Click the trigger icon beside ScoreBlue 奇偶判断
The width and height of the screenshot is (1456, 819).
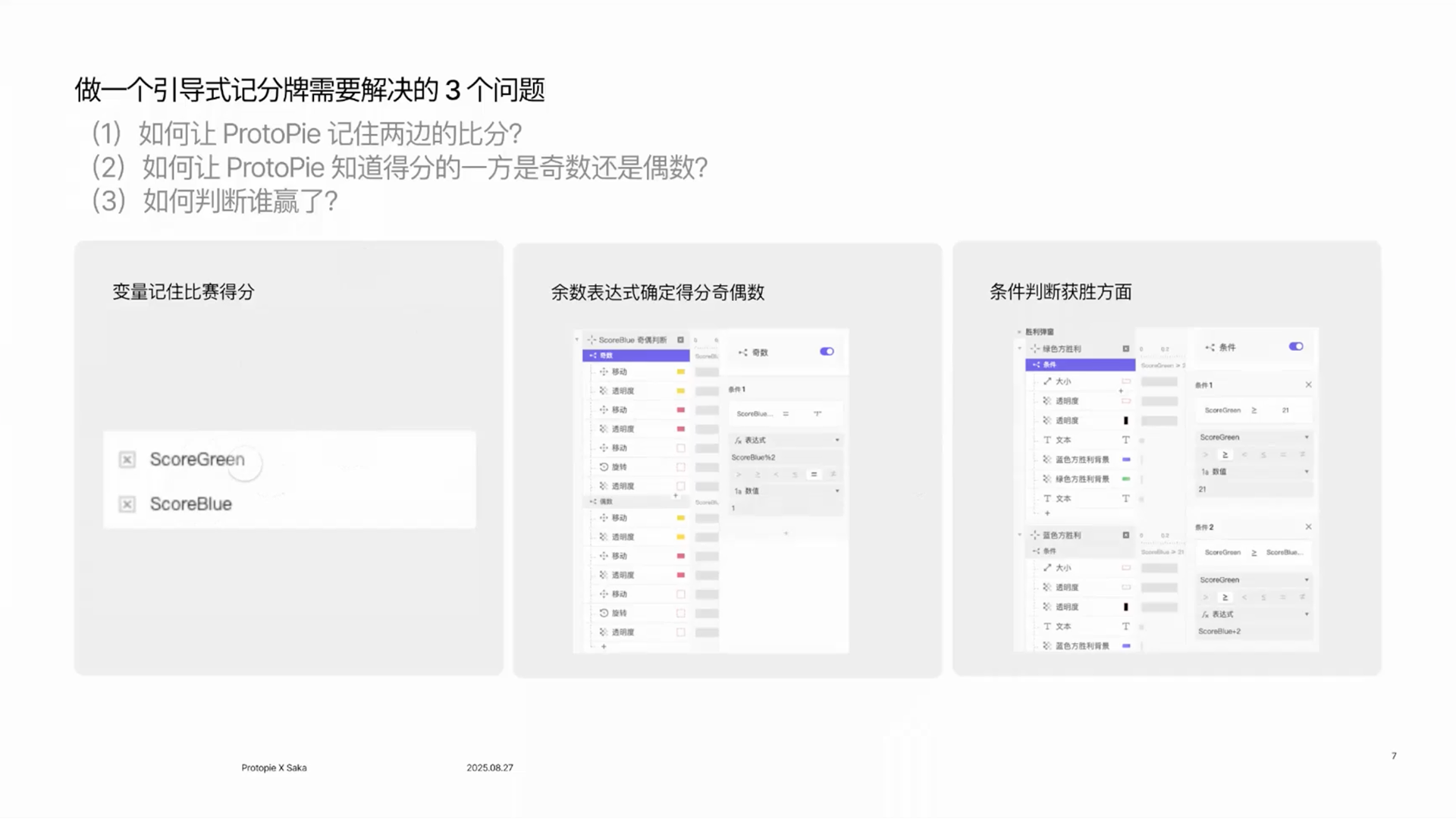pyautogui.click(x=591, y=340)
